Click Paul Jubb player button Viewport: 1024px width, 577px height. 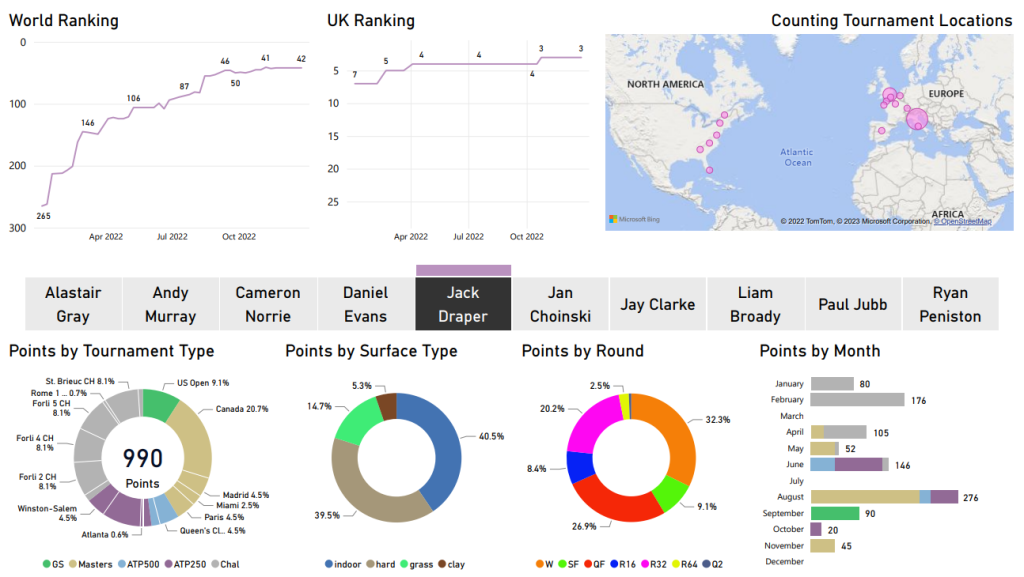(x=853, y=304)
